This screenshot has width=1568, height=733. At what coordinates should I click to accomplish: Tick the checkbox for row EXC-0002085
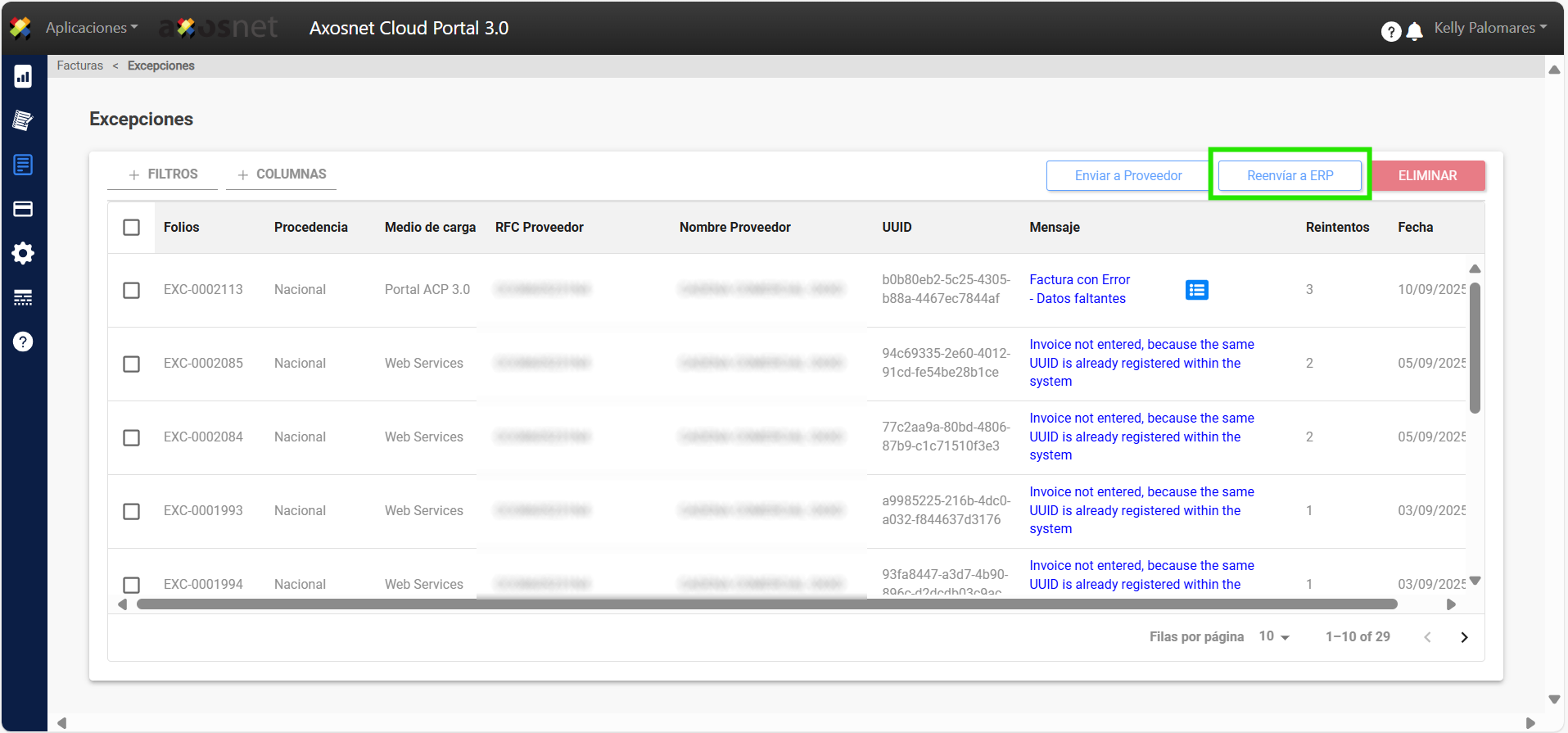(131, 364)
